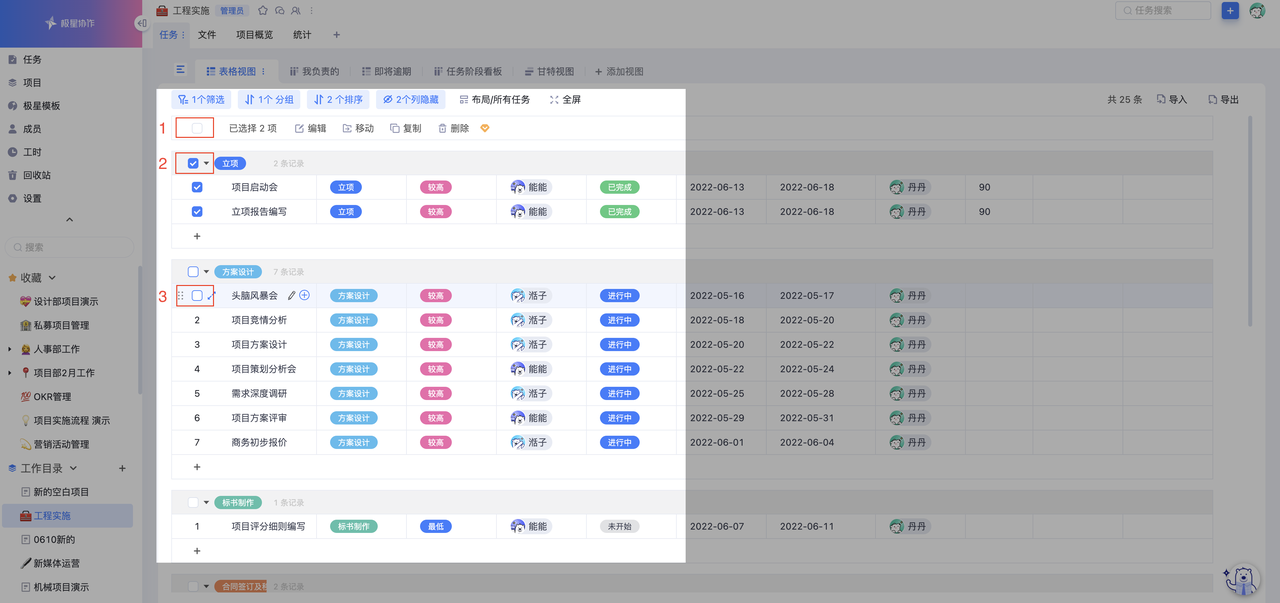Collapse the 立项 group arrow
The width and height of the screenshot is (1280, 603).
tap(207, 163)
